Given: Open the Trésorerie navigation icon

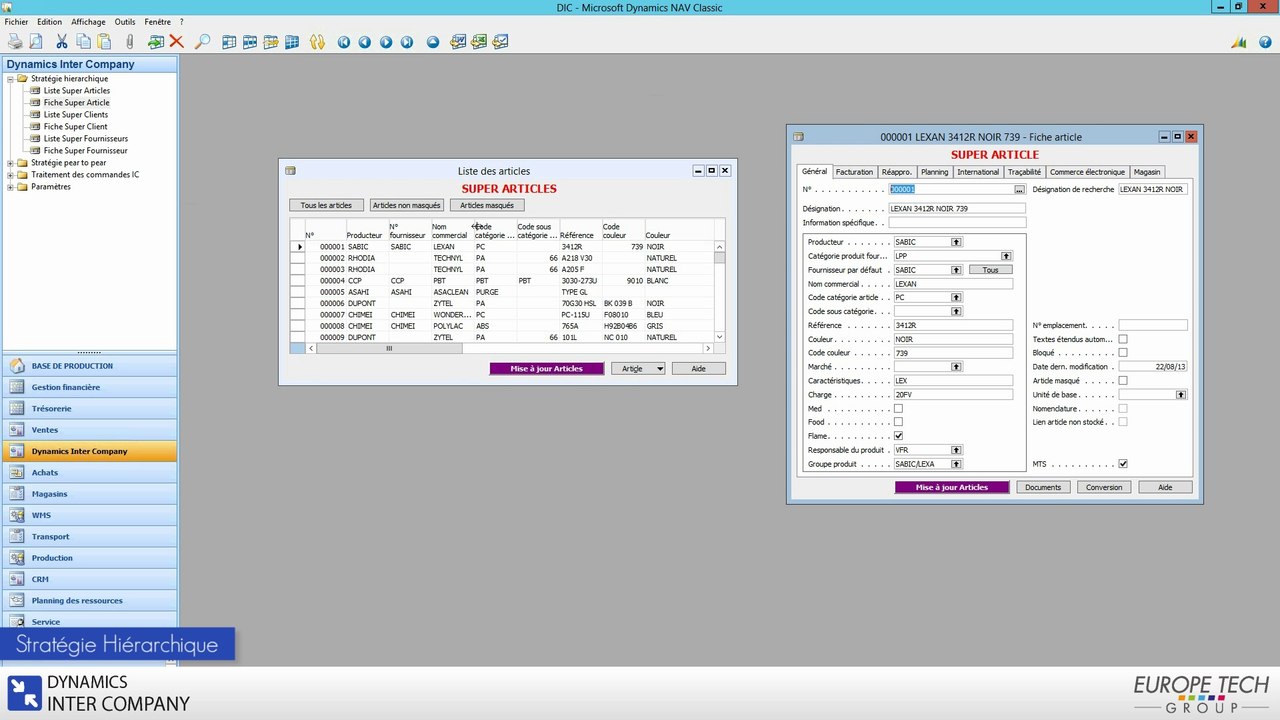Looking at the screenshot, I should [16, 408].
